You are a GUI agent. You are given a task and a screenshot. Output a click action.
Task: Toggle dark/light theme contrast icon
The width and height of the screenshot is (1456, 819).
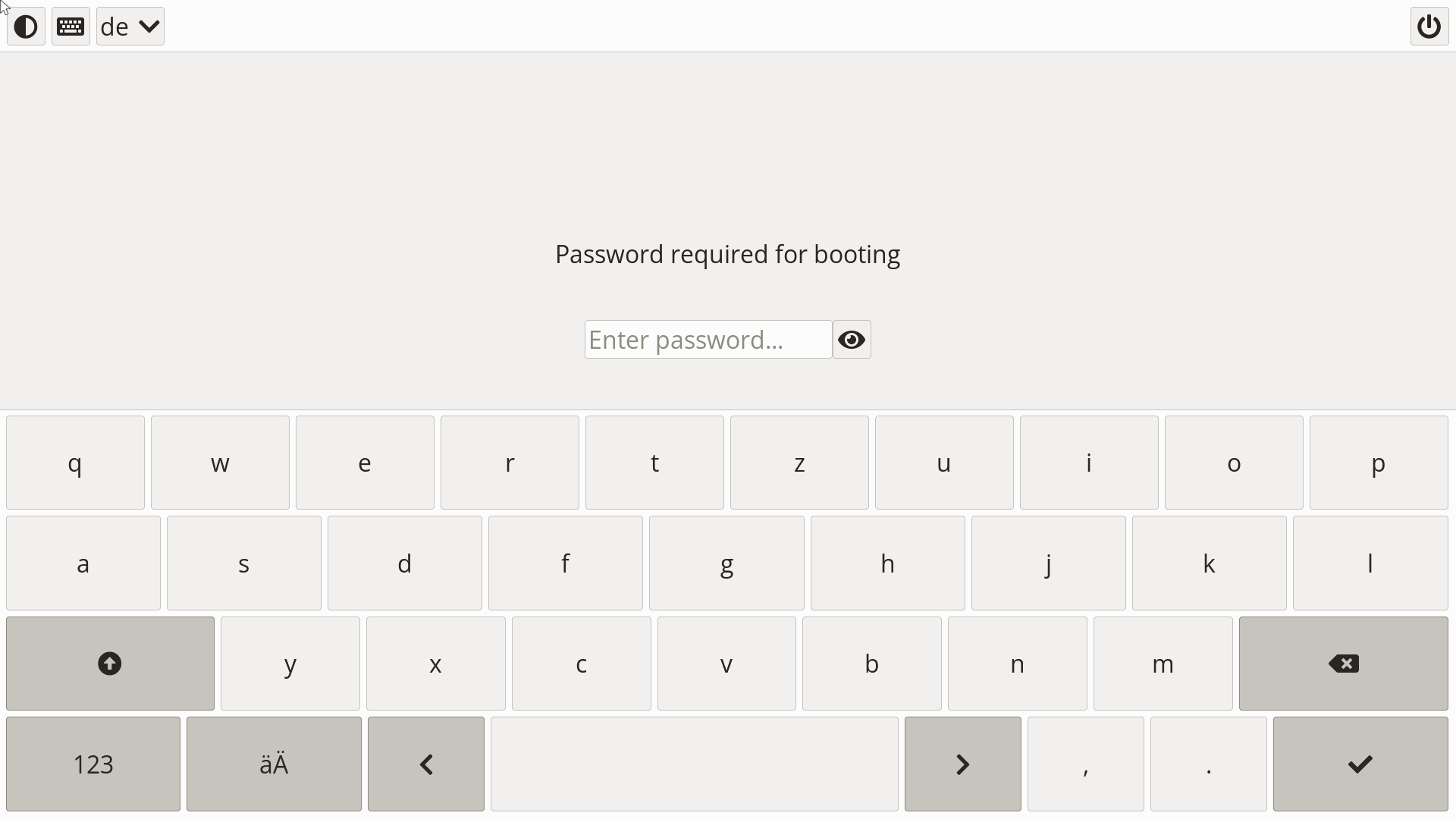coord(26,27)
